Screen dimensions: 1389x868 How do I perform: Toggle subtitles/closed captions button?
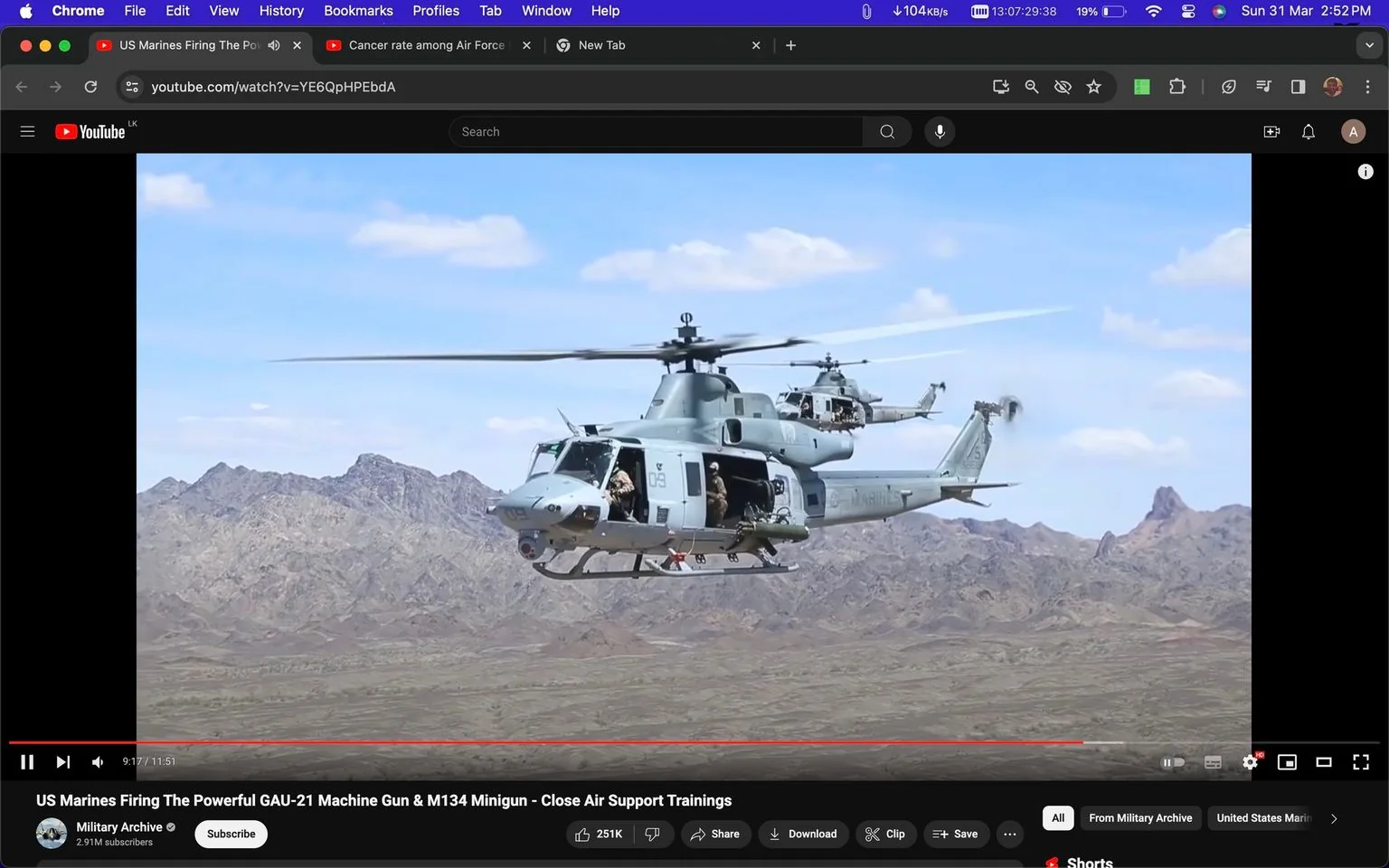pyautogui.click(x=1213, y=762)
